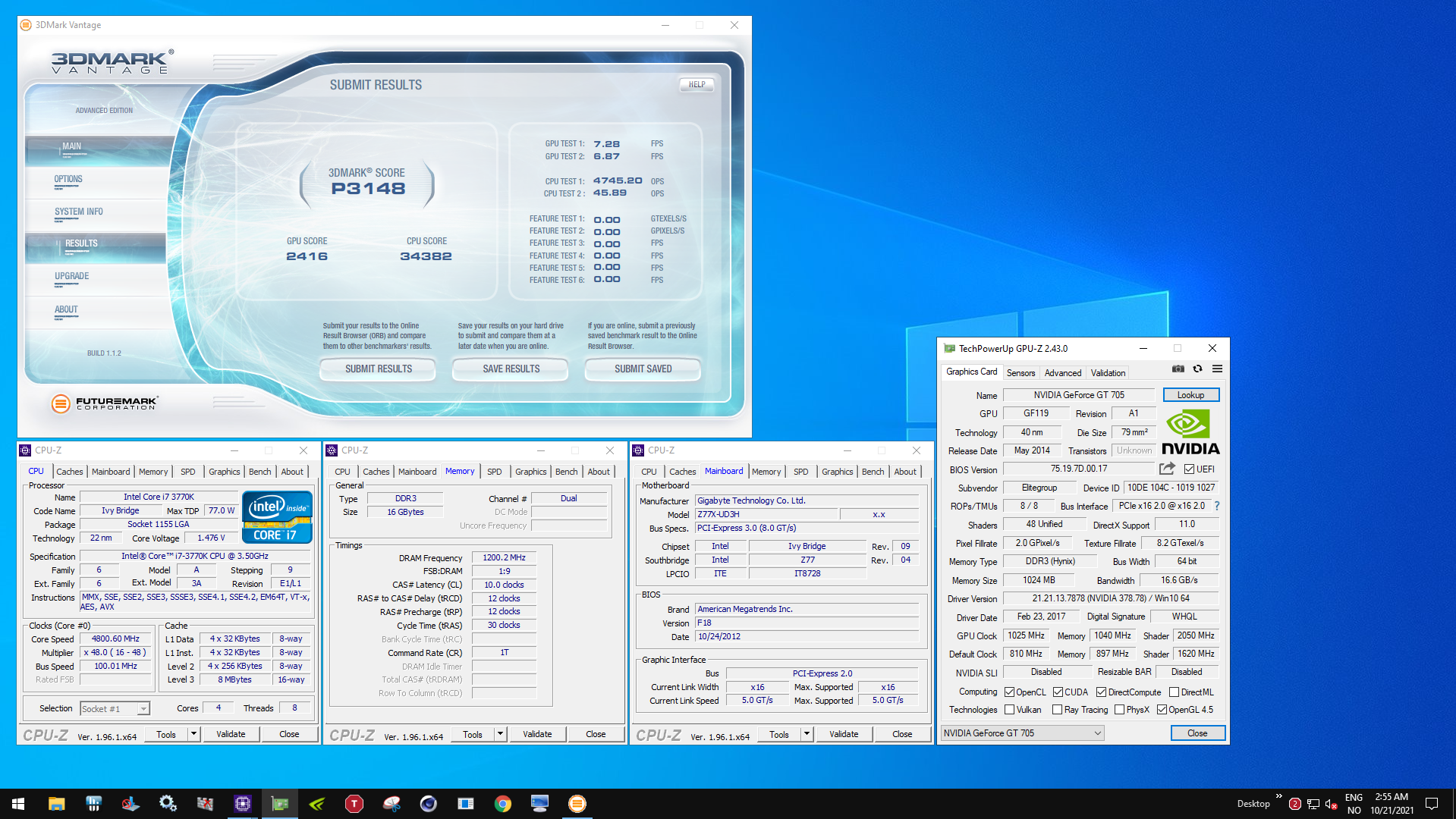
Task: Toggle the Ray Tracing checkbox
Action: [x=1057, y=710]
